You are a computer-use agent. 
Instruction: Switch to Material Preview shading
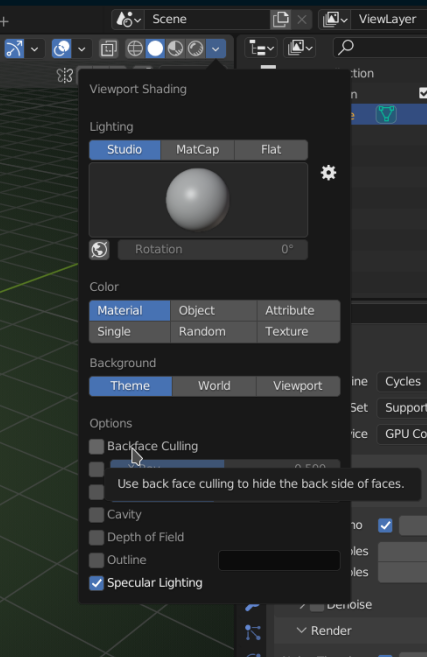pyautogui.click(x=175, y=49)
